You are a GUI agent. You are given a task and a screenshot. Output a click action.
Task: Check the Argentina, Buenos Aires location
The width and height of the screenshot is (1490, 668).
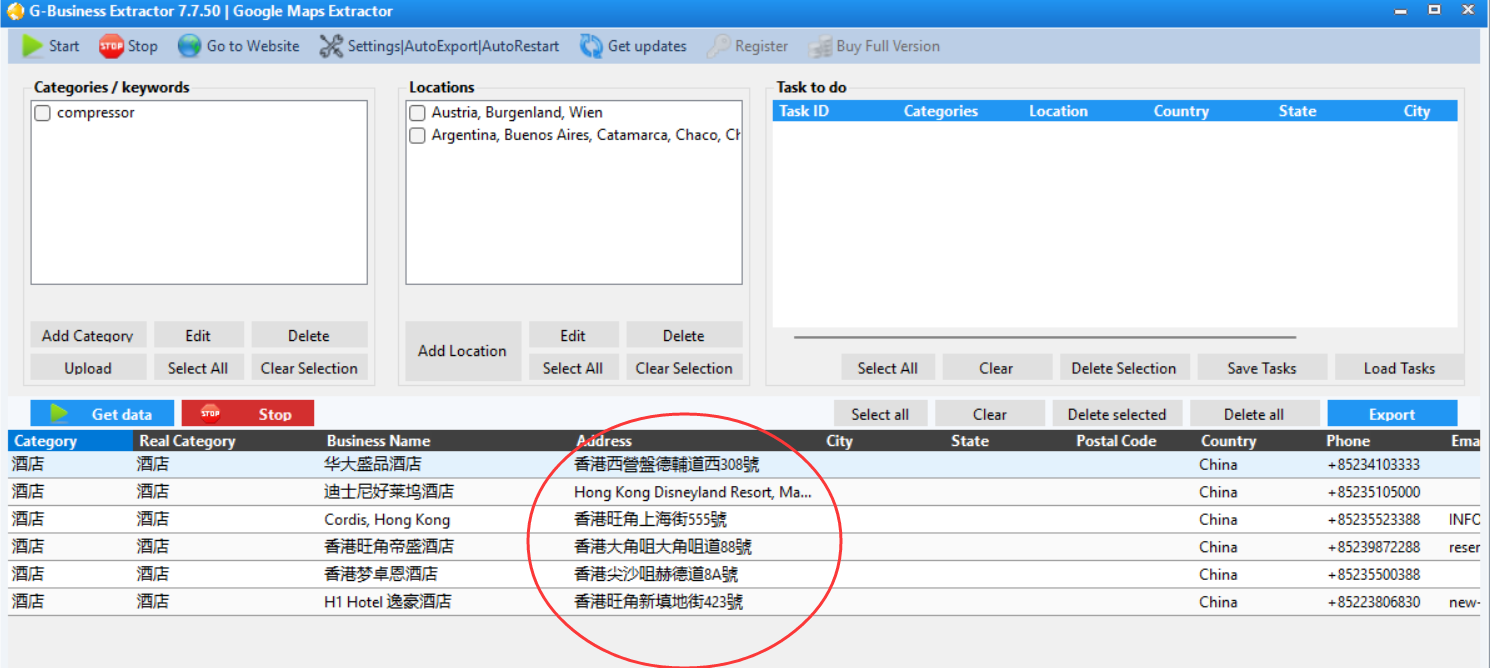tap(417, 135)
